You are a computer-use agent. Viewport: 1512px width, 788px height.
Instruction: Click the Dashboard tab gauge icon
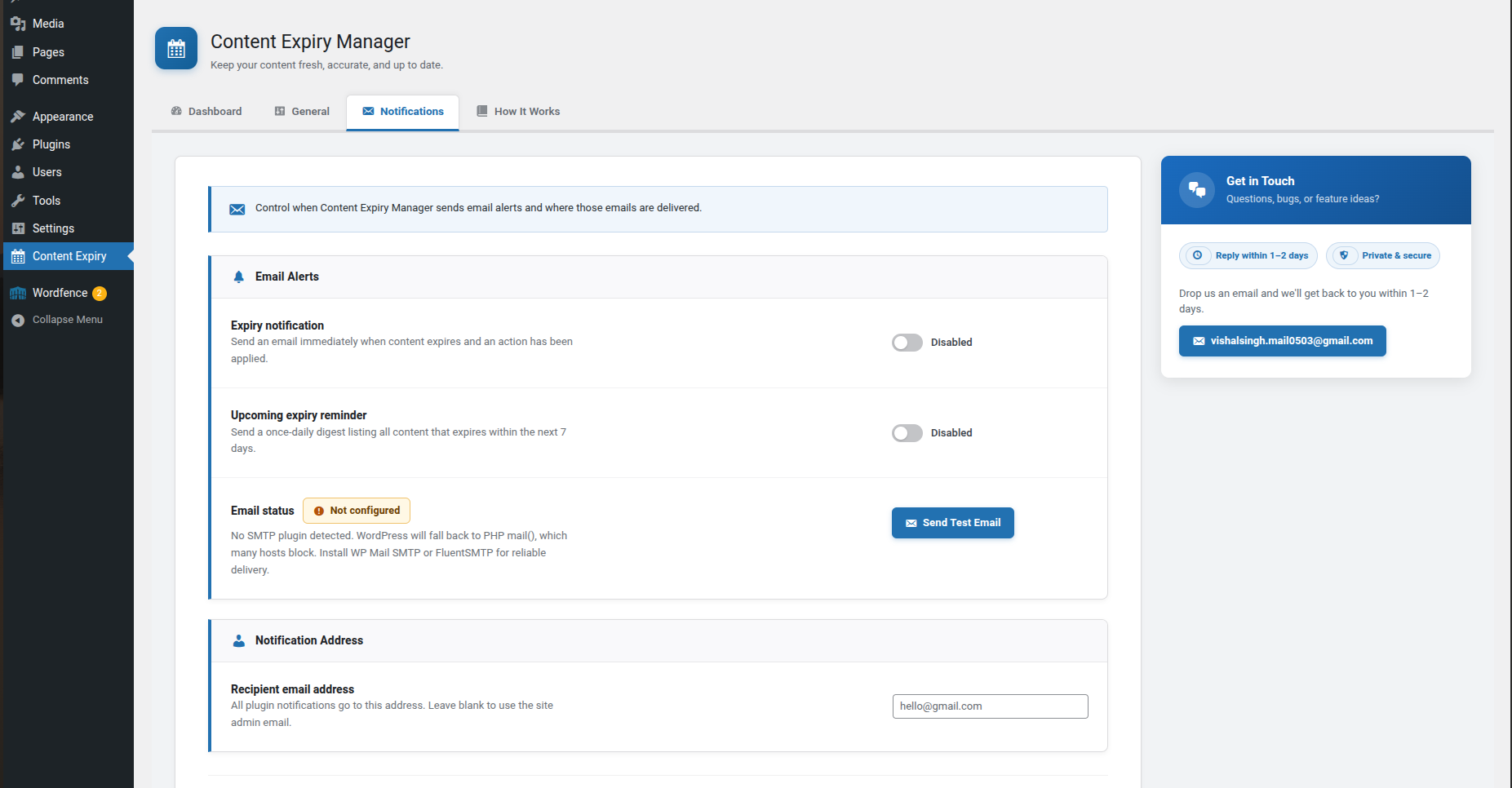point(176,111)
